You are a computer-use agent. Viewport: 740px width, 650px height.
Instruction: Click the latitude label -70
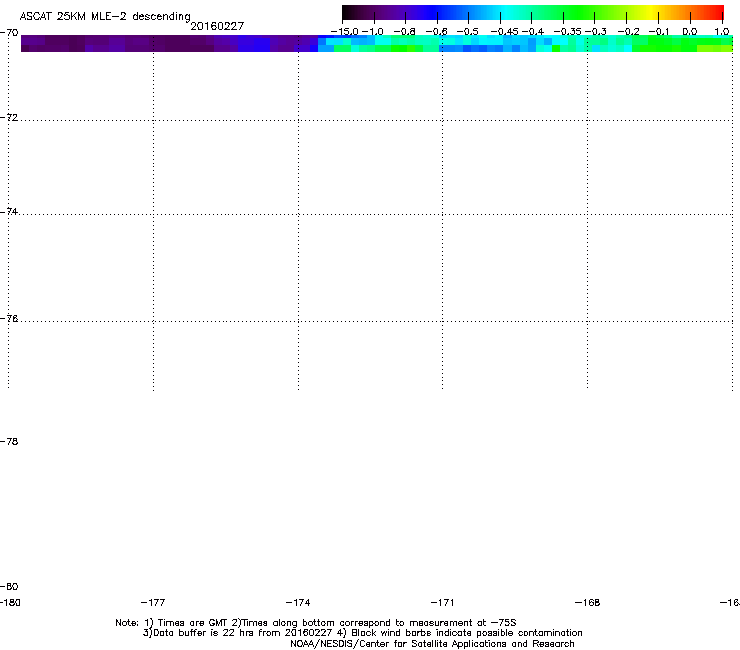click(x=9, y=33)
